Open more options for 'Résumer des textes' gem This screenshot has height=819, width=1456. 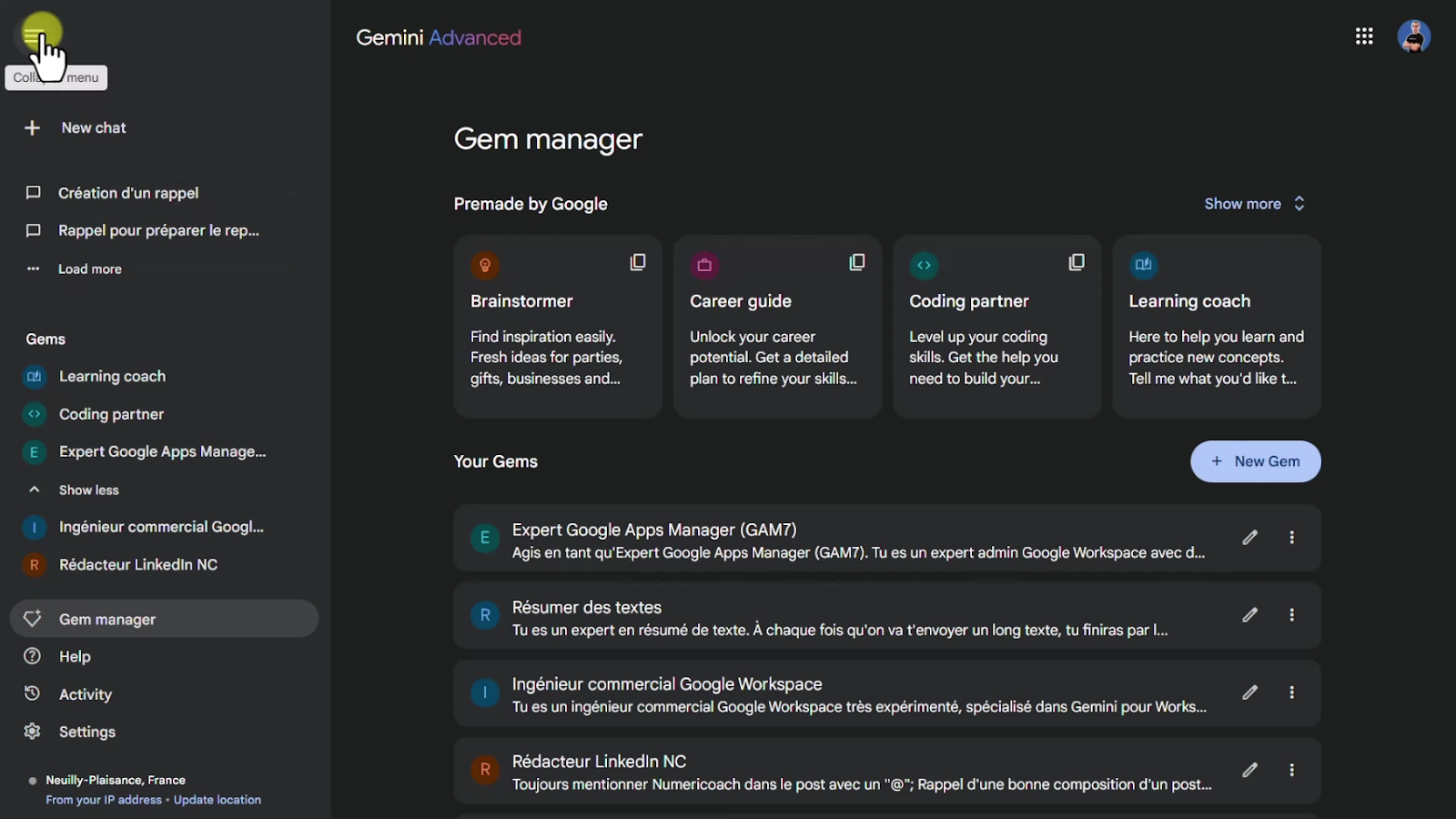coord(1291,615)
